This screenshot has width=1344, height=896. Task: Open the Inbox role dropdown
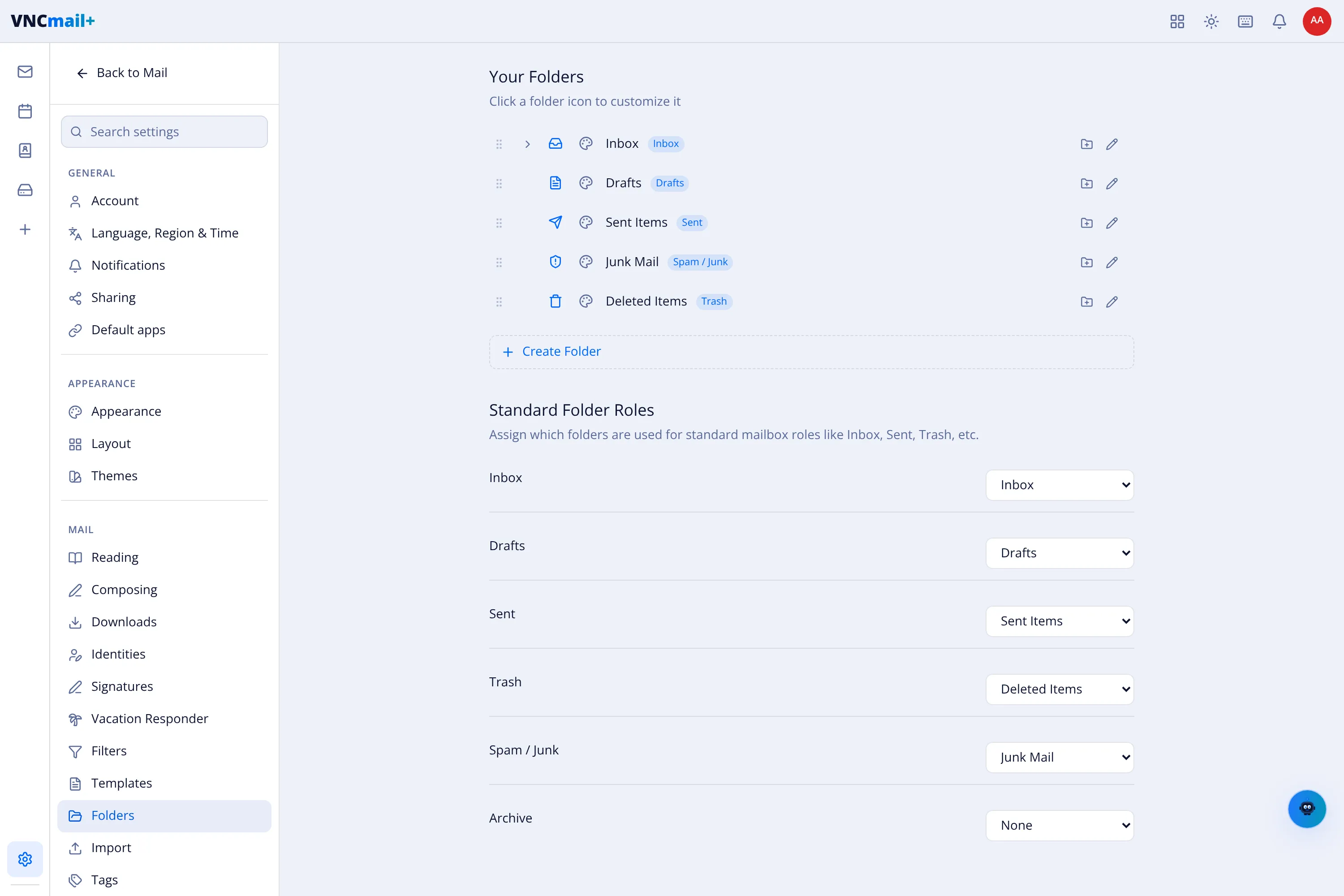(1060, 485)
